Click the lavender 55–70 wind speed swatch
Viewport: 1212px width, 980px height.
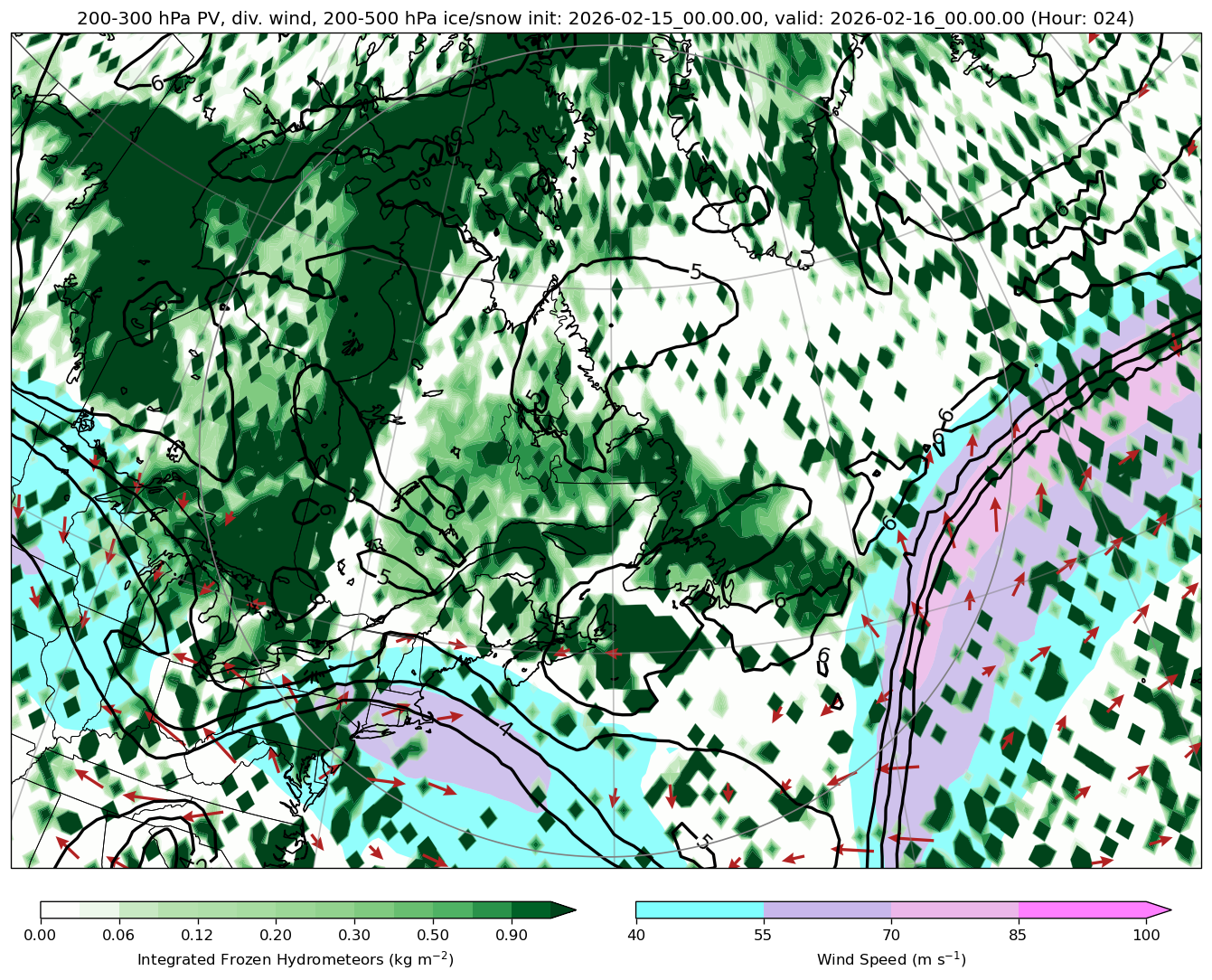coord(827,909)
